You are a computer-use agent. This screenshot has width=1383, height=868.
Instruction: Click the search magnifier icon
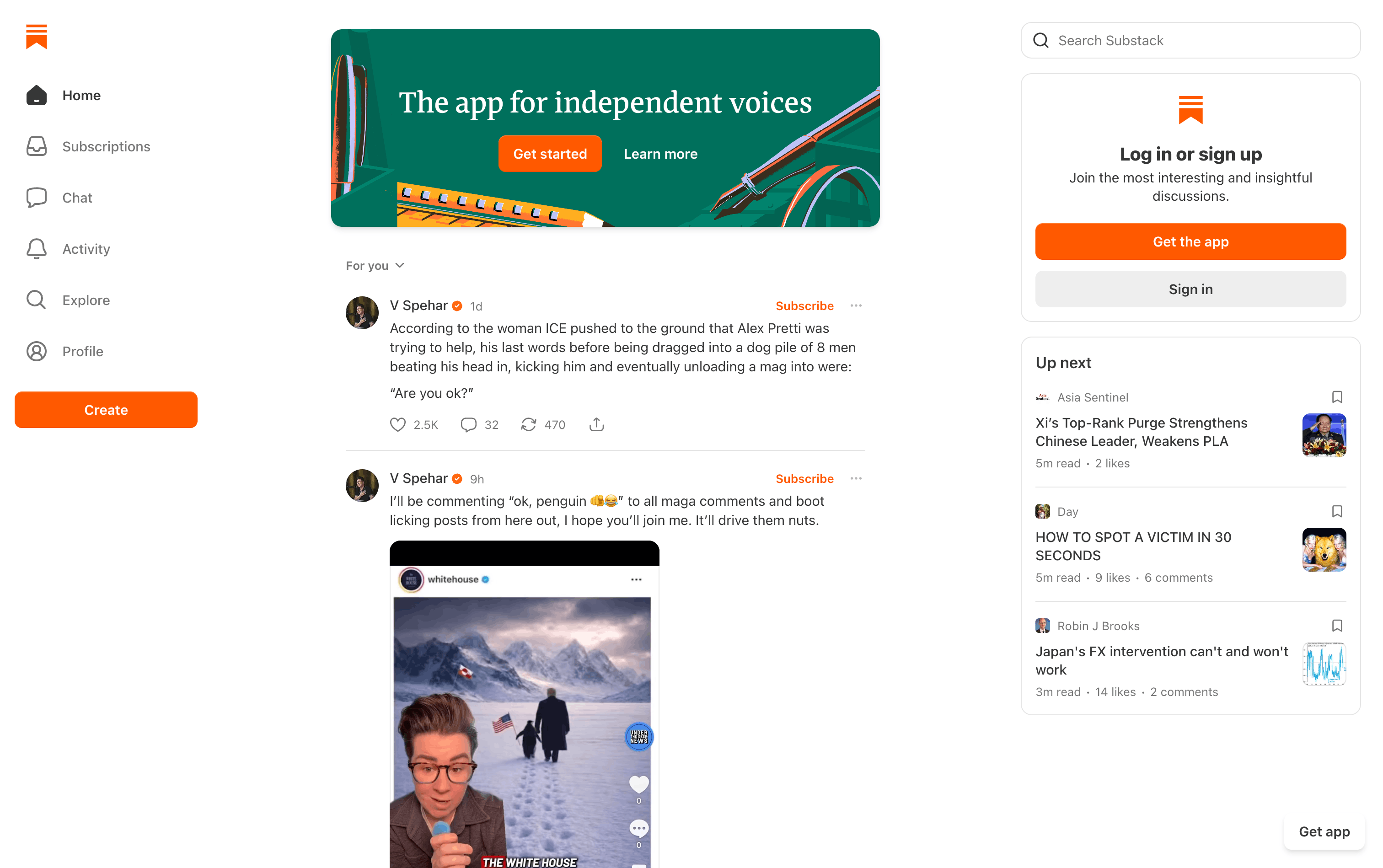coord(1041,41)
